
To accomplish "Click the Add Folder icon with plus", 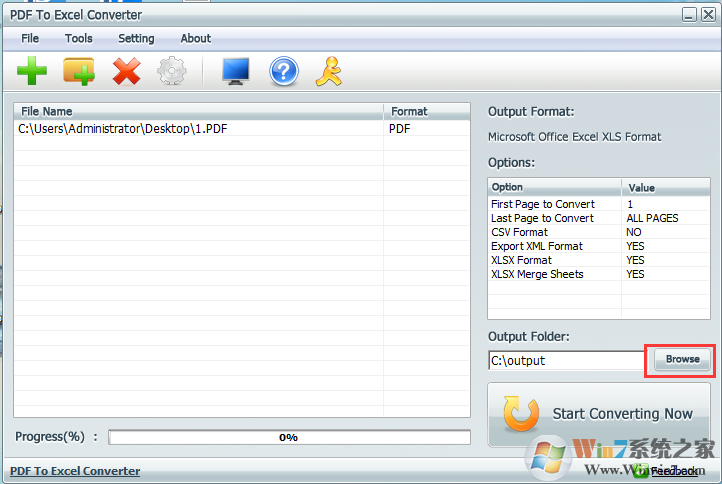I will 79,71.
